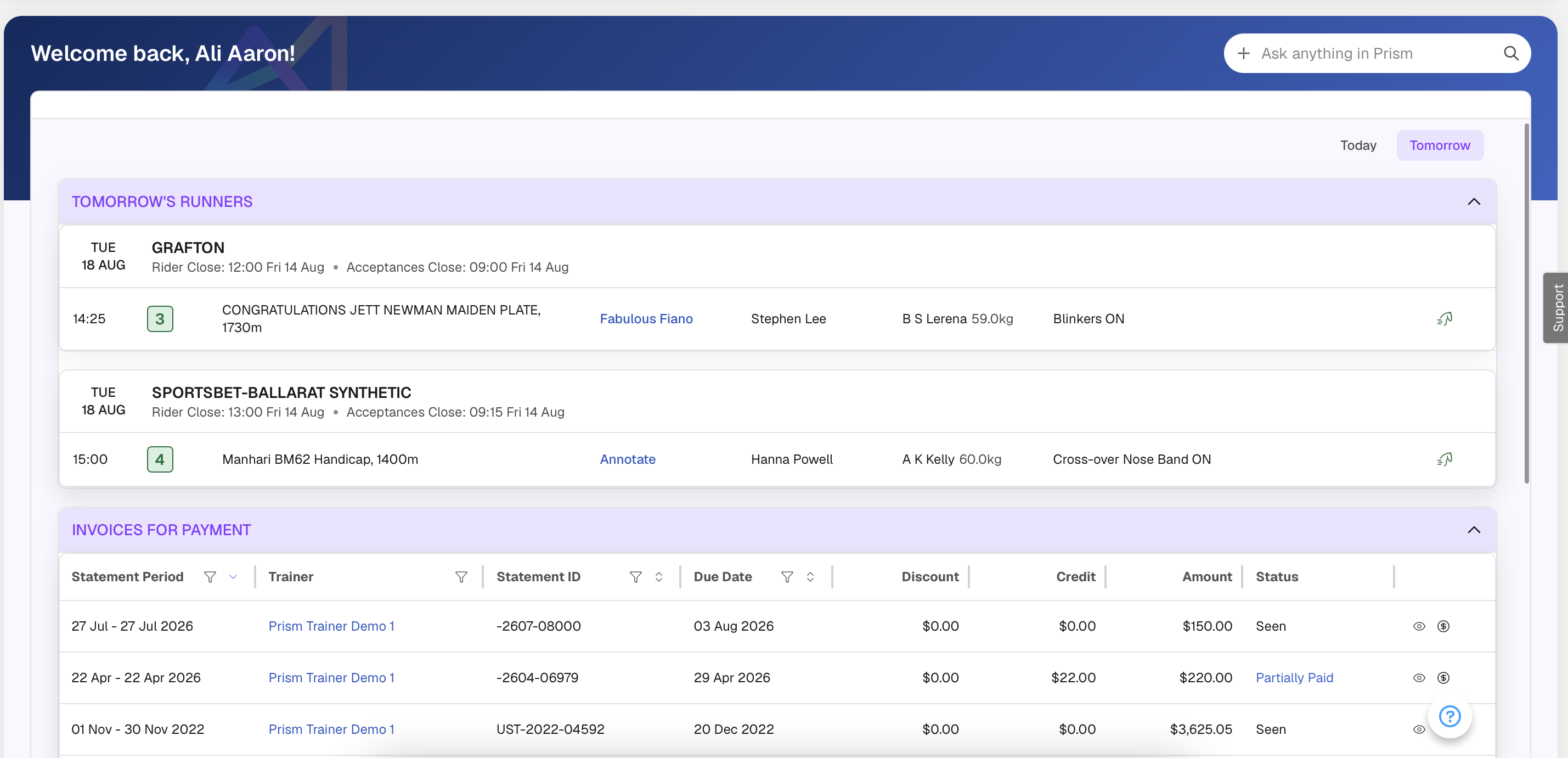Filter the Trainer column
The image size is (1568, 758).
pos(461,576)
